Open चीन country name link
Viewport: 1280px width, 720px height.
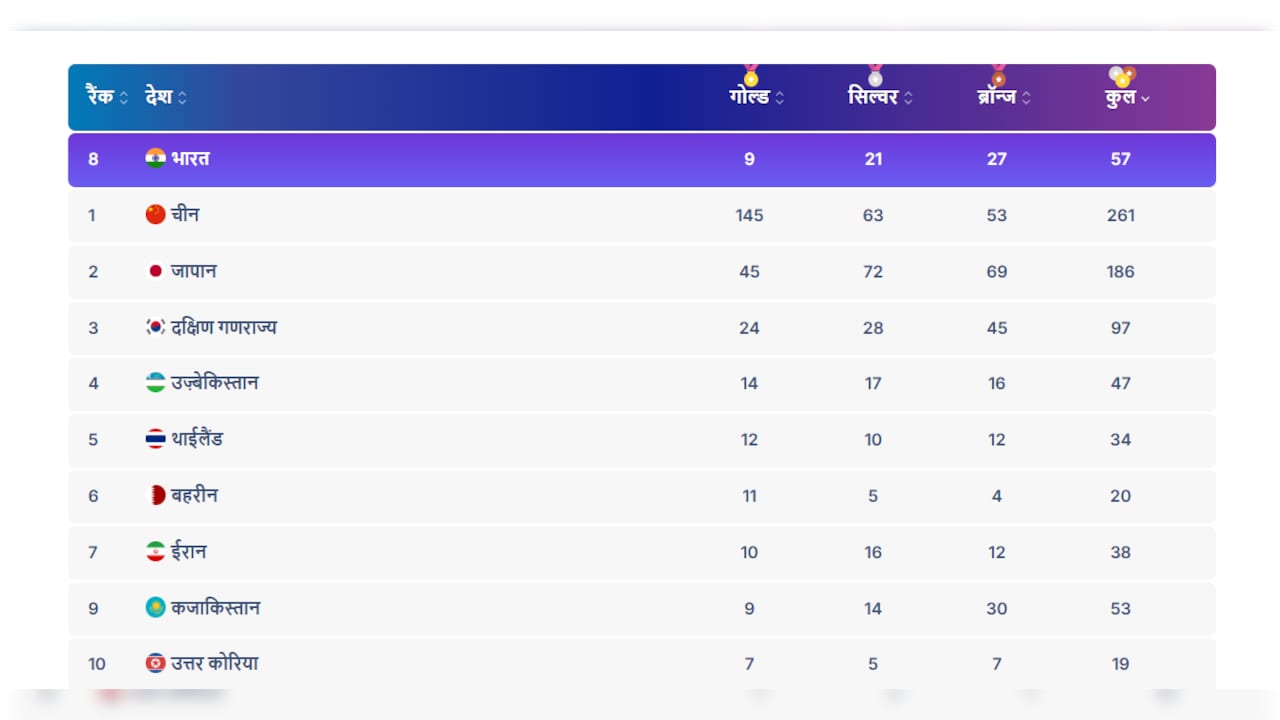coord(185,214)
